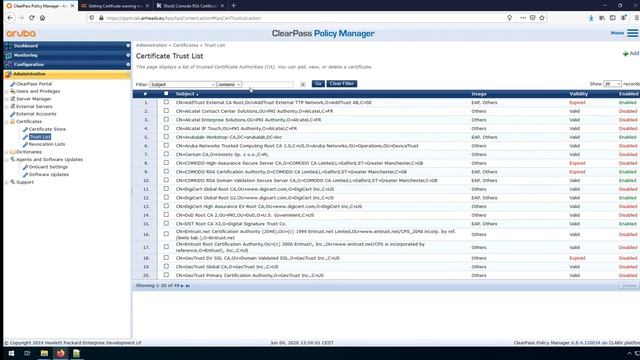640x360 pixels.
Task: Expand the Users and Privileges tree node
Action: (7, 91)
